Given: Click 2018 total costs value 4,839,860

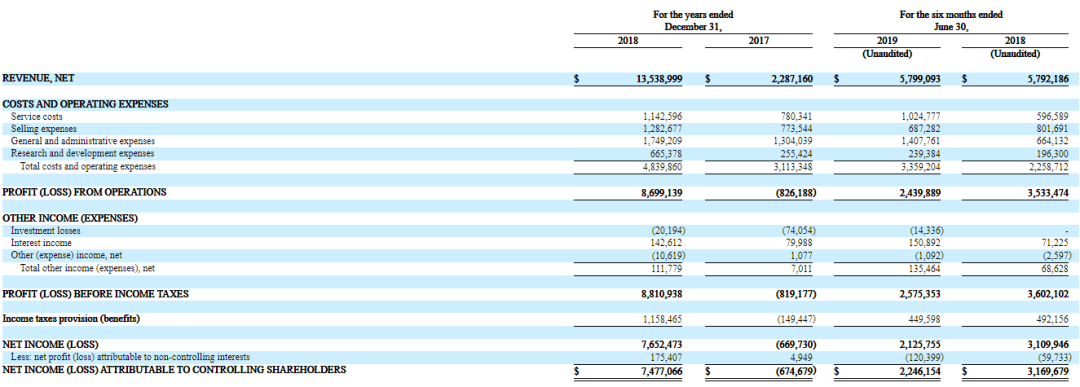Looking at the screenshot, I should click(x=662, y=166).
